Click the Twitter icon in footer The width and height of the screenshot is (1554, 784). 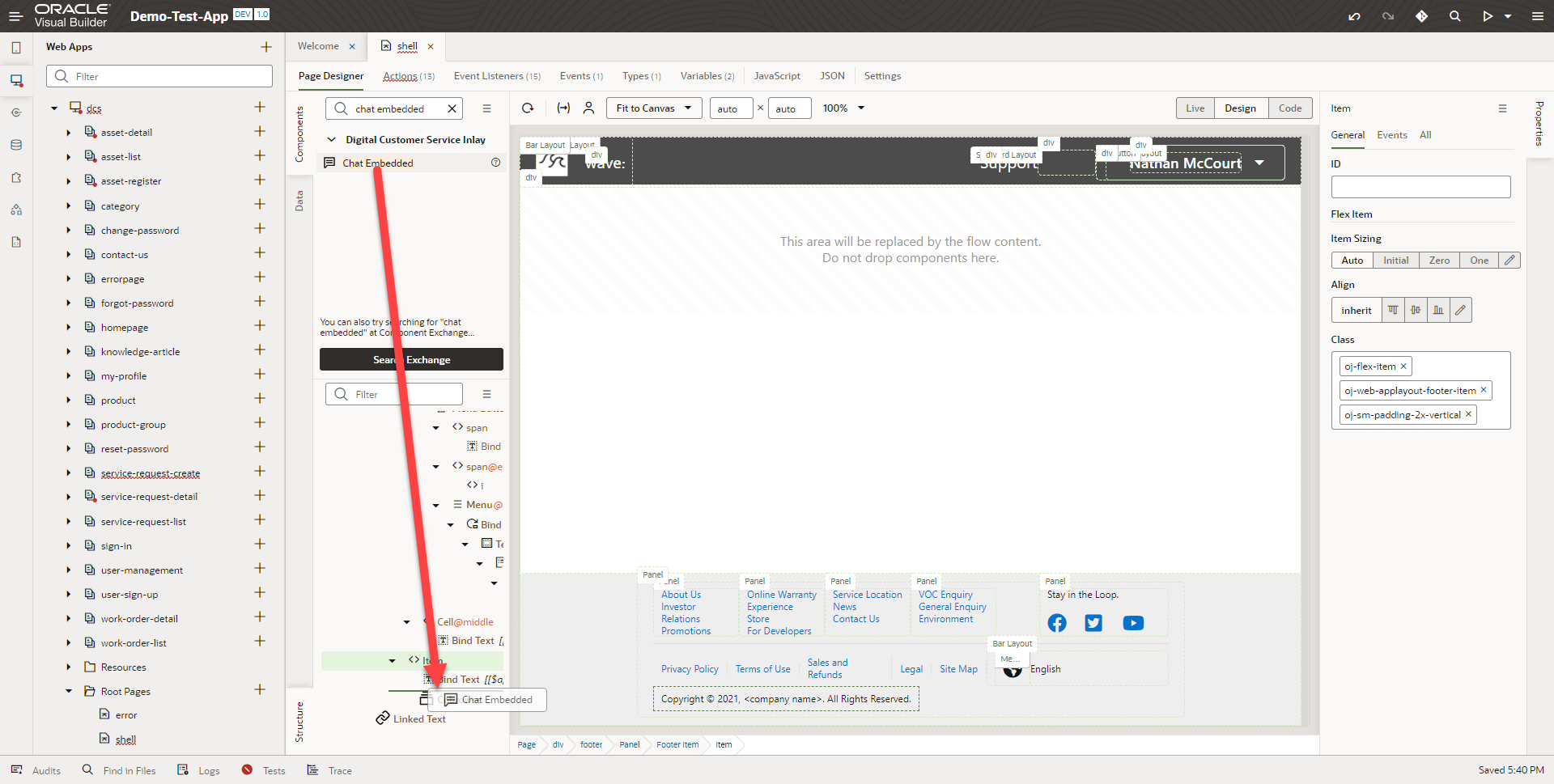pos(1093,623)
